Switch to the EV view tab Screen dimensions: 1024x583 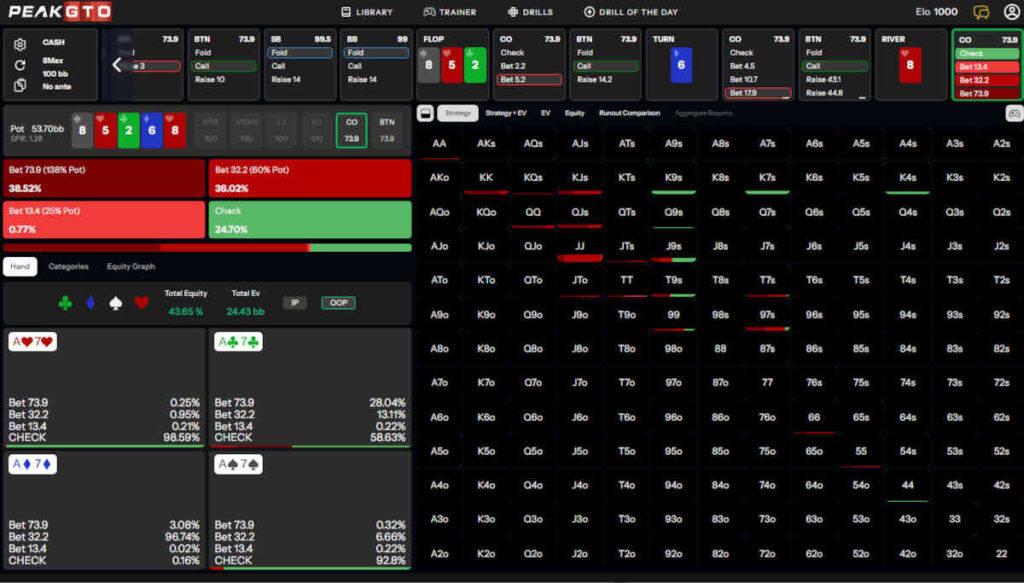545,113
